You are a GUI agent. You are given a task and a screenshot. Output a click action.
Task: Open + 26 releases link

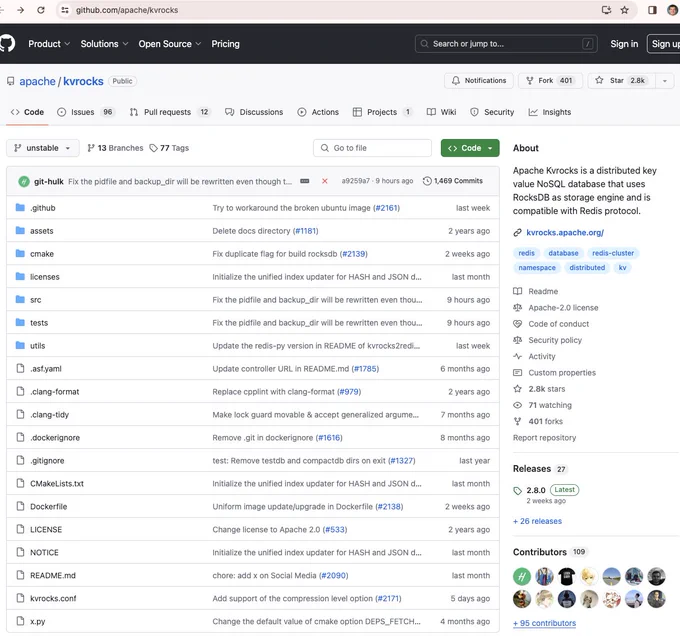tap(537, 521)
